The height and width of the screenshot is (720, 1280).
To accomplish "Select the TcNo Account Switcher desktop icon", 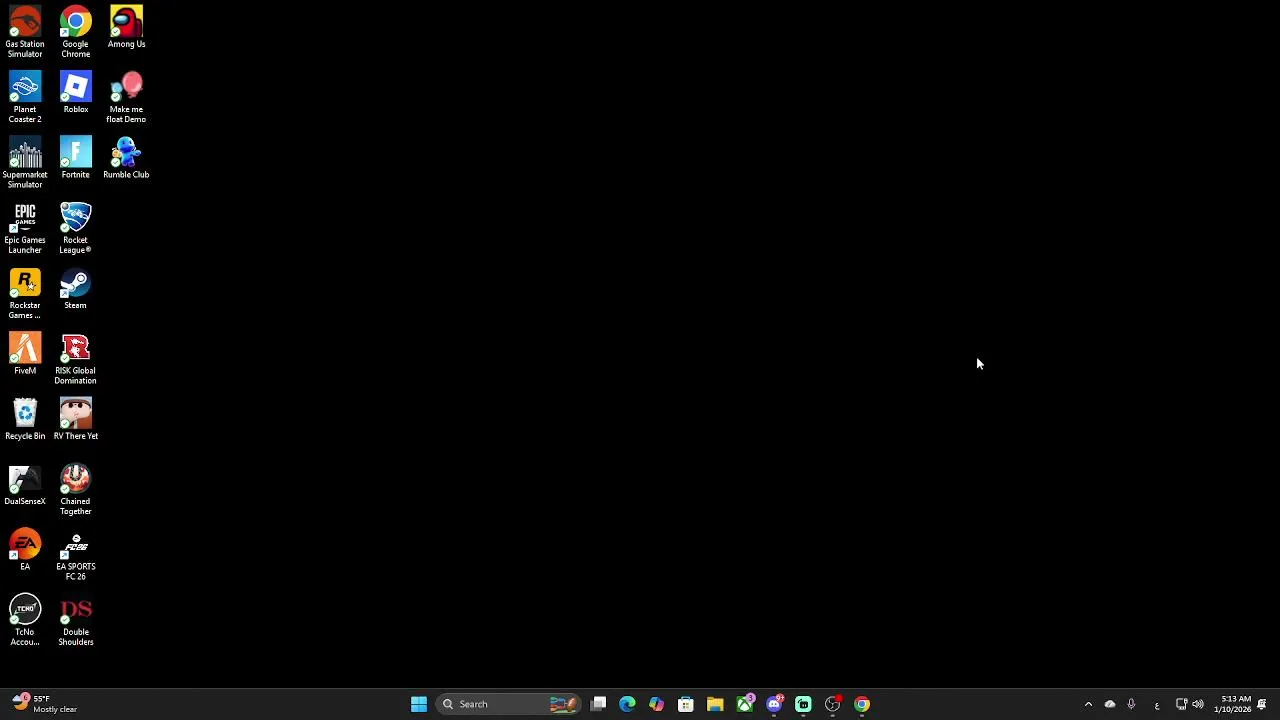I will point(25,621).
